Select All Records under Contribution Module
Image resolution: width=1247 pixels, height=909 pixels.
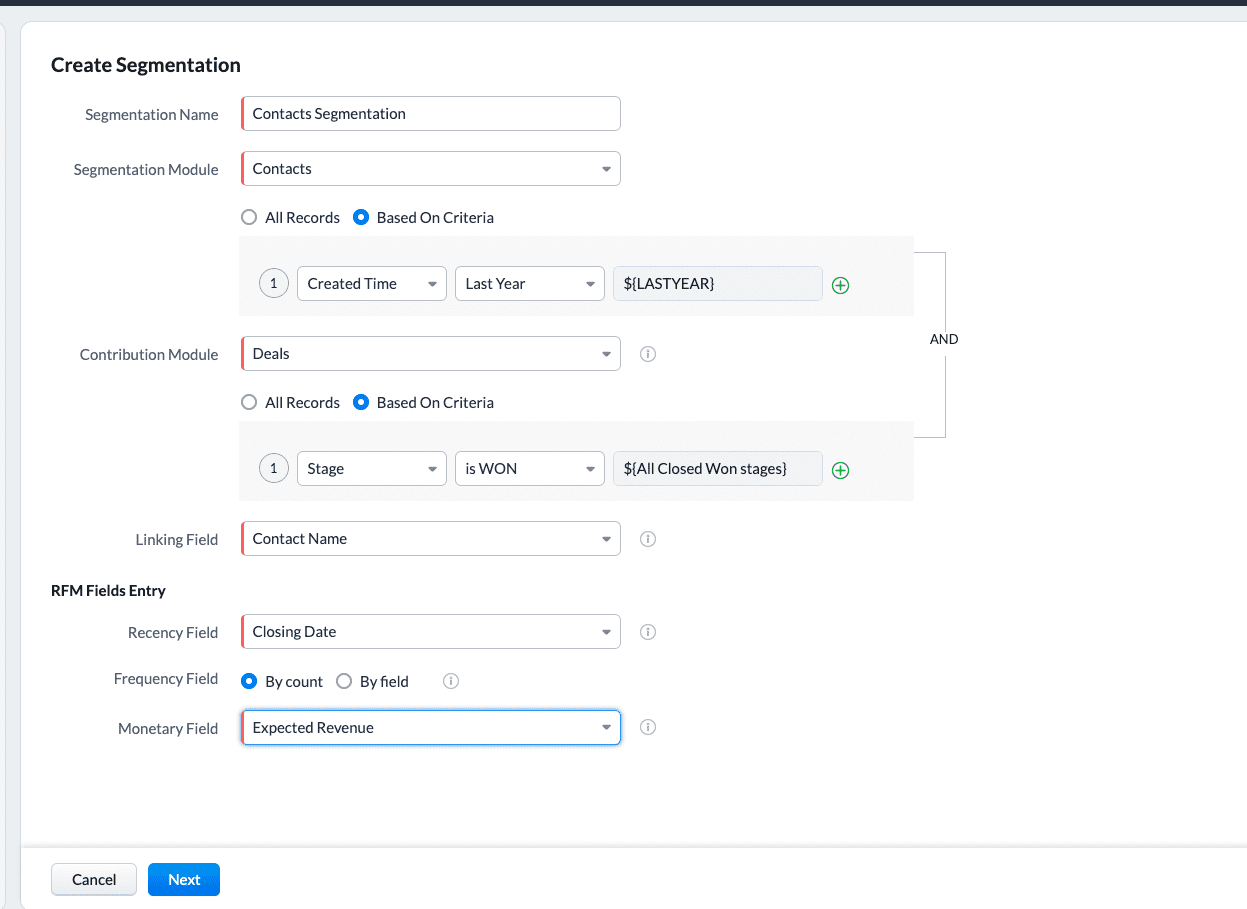[250, 403]
